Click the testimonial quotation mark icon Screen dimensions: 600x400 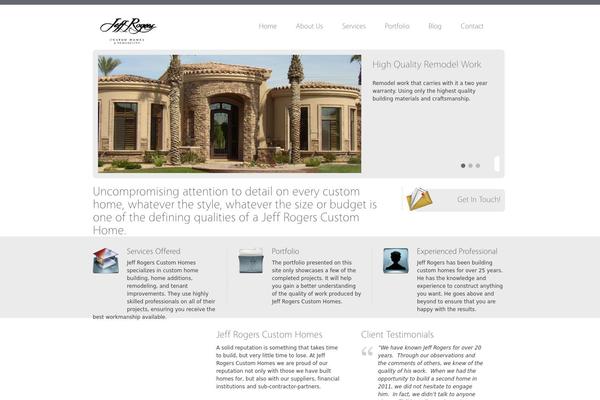click(x=367, y=351)
